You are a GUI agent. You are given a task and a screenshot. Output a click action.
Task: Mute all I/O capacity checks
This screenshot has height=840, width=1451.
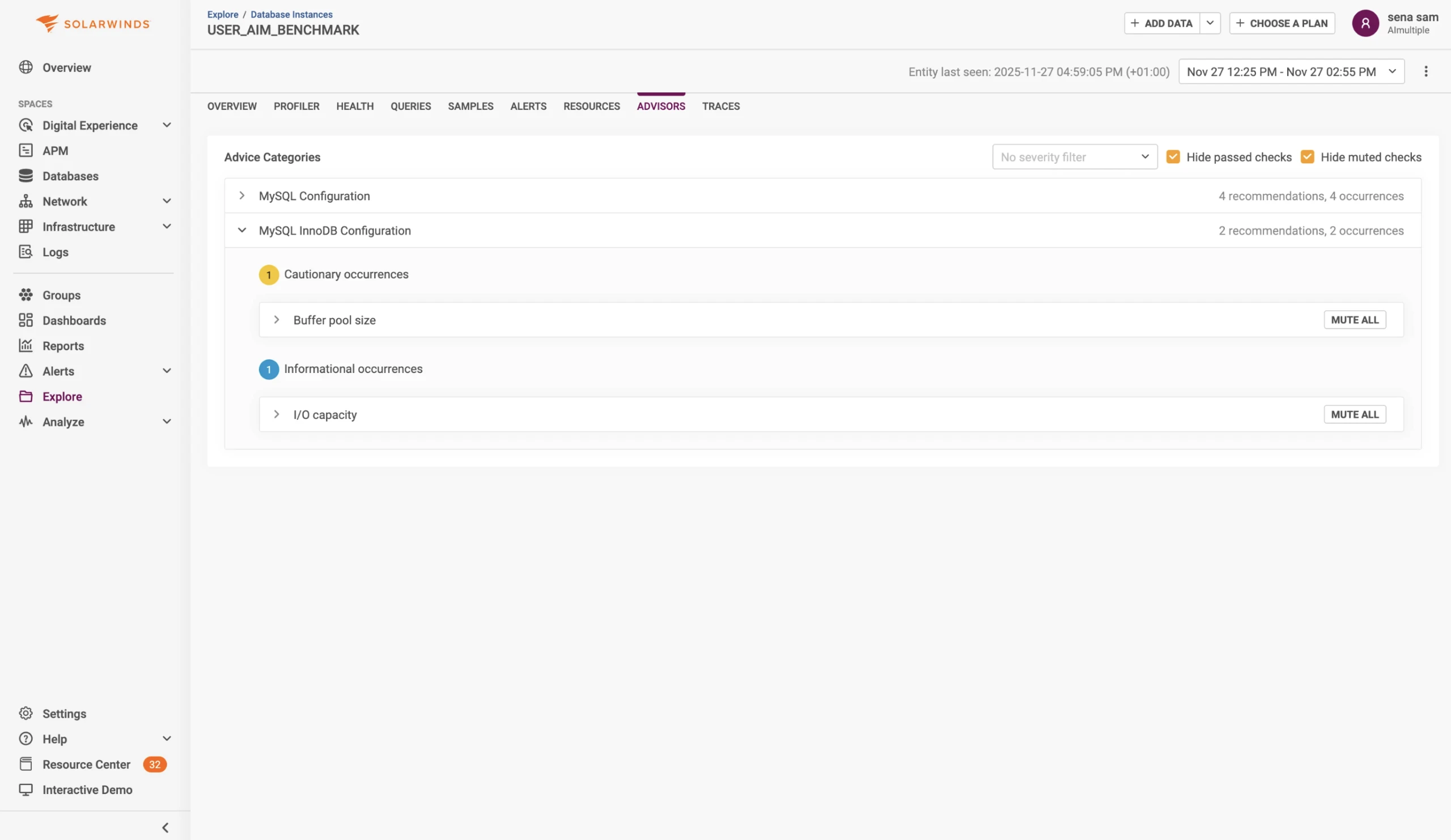pos(1354,414)
